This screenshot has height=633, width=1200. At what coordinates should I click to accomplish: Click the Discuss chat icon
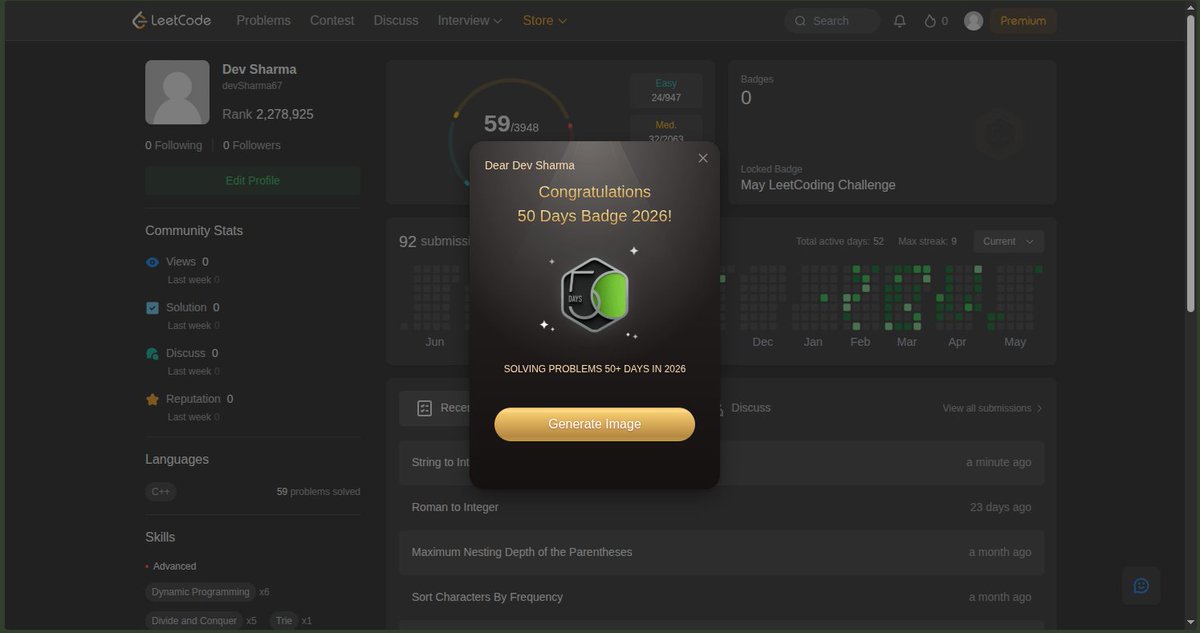click(x=153, y=353)
